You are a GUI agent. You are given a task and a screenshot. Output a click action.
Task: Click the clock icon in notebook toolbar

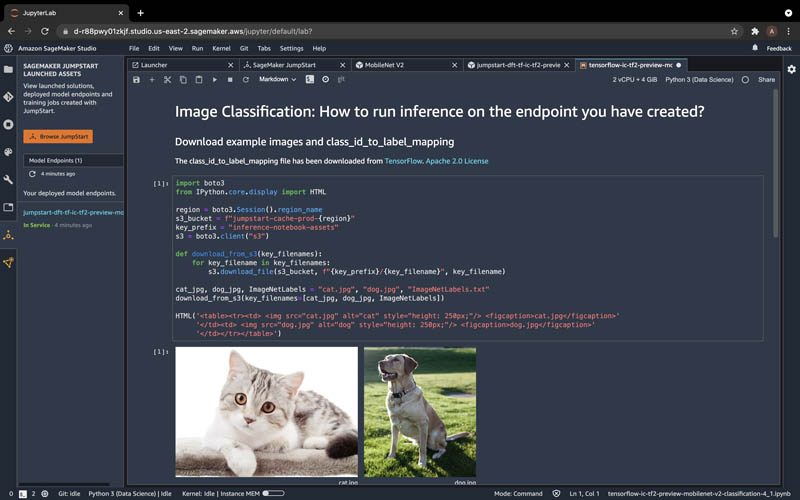[326, 80]
